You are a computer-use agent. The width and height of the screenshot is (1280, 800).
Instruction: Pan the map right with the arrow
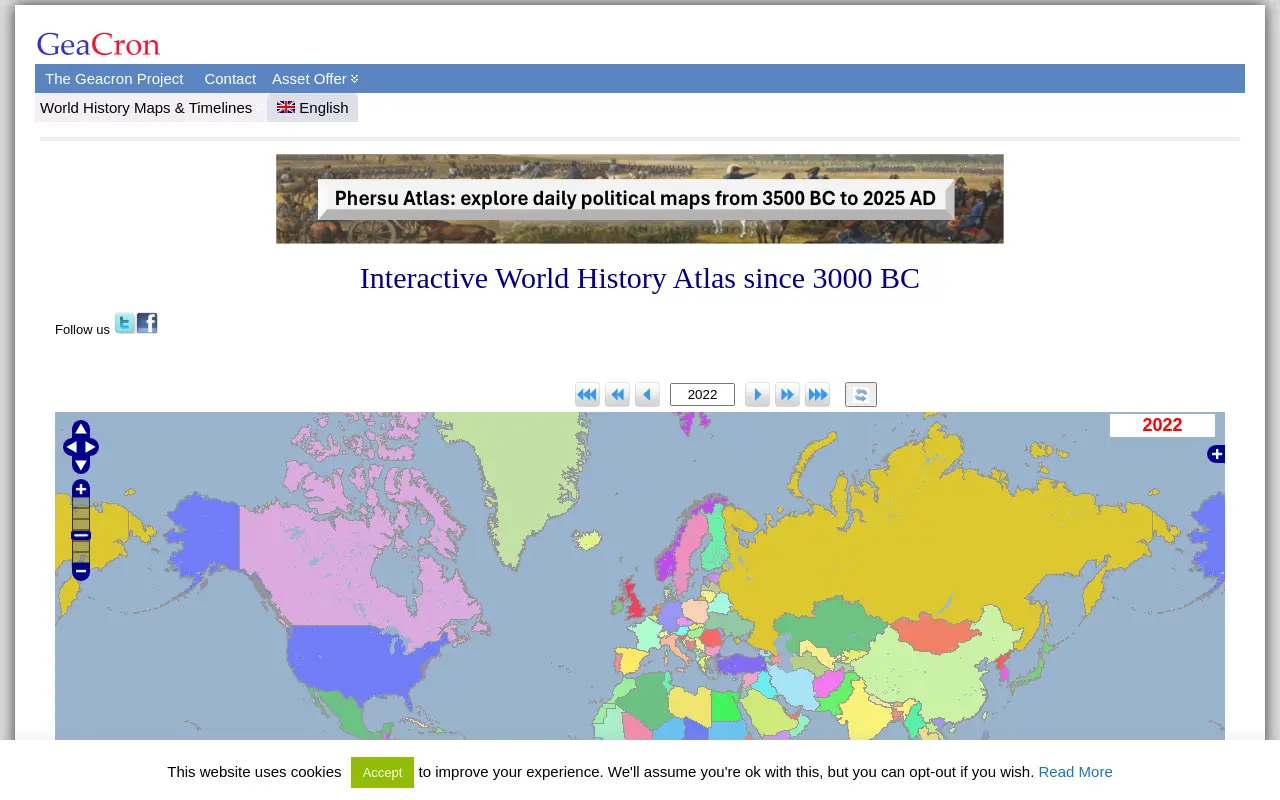(91, 447)
